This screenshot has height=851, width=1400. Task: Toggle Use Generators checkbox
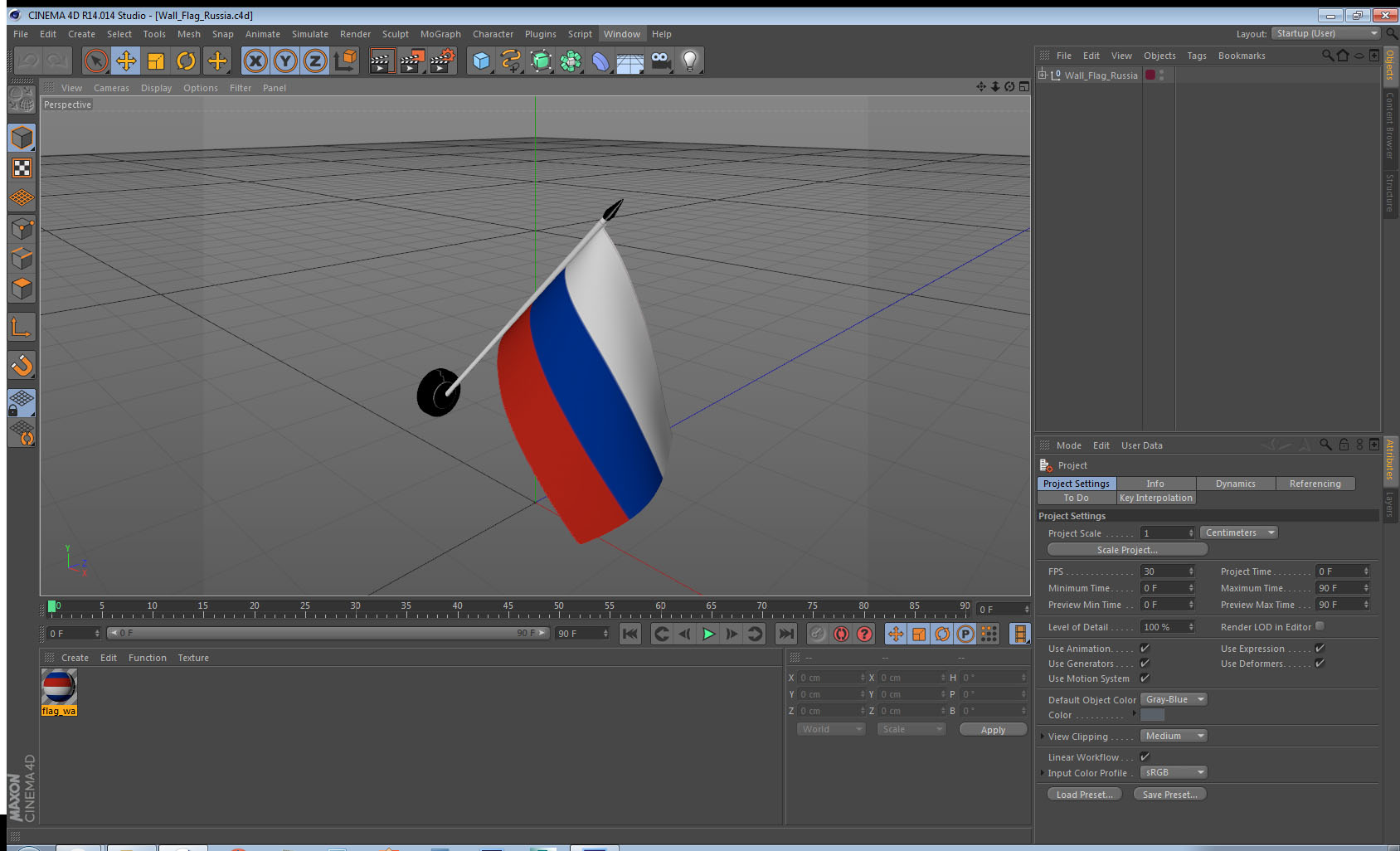pos(1145,663)
